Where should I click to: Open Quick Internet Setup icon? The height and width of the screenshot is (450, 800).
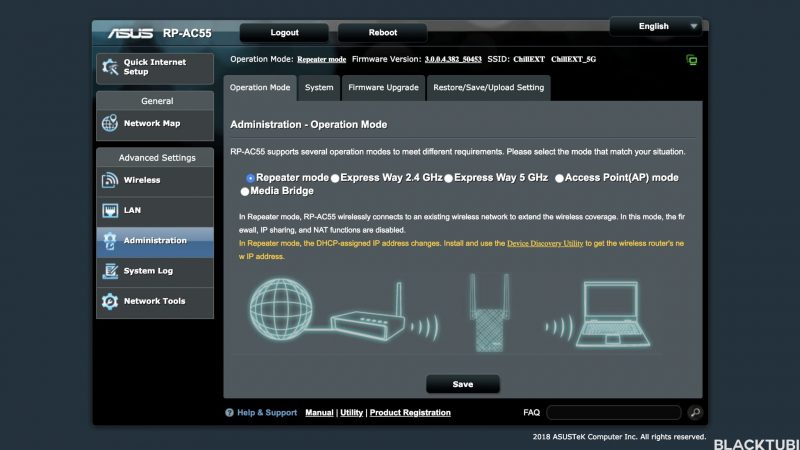tap(110, 67)
